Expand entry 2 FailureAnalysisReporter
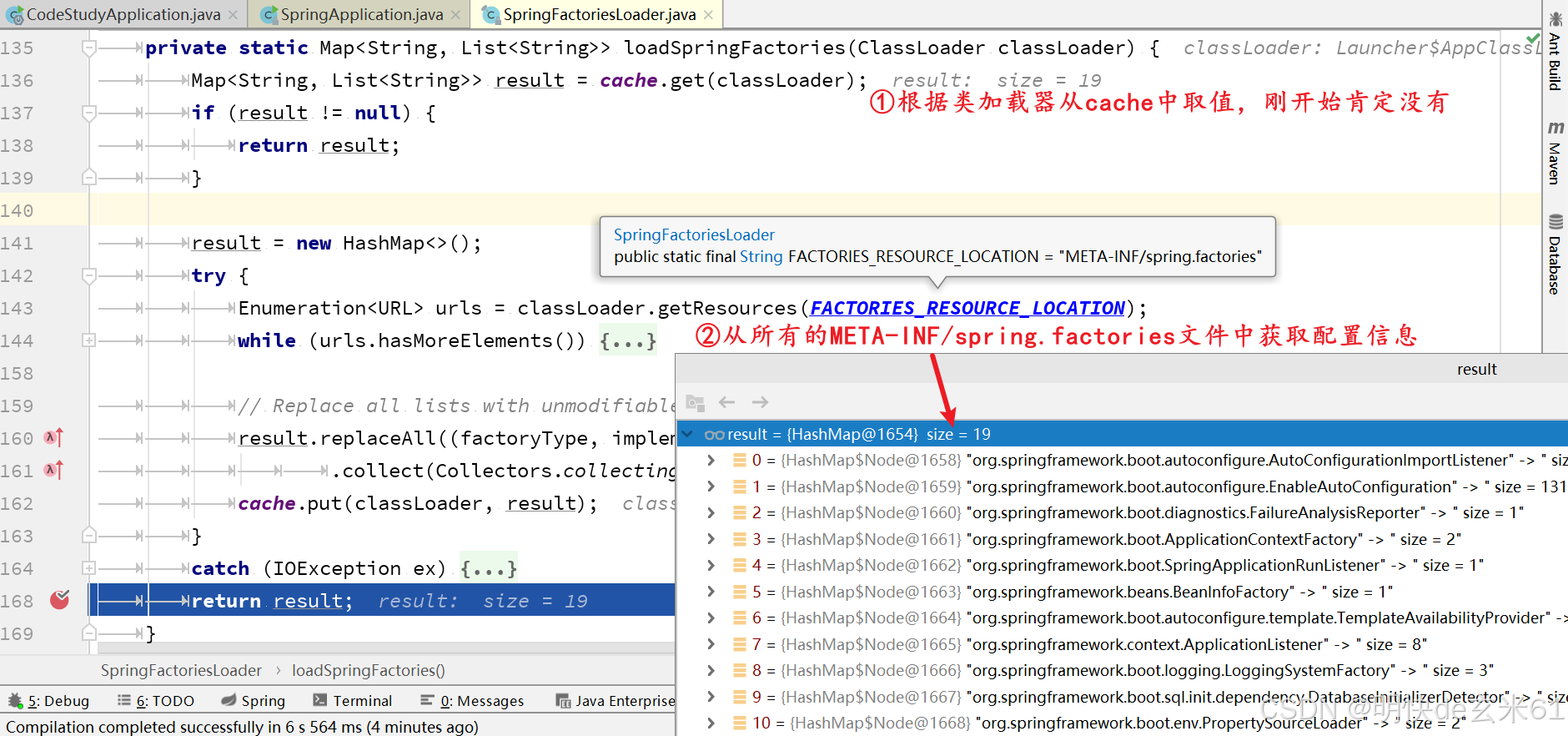This screenshot has width=1568, height=736. [711, 512]
